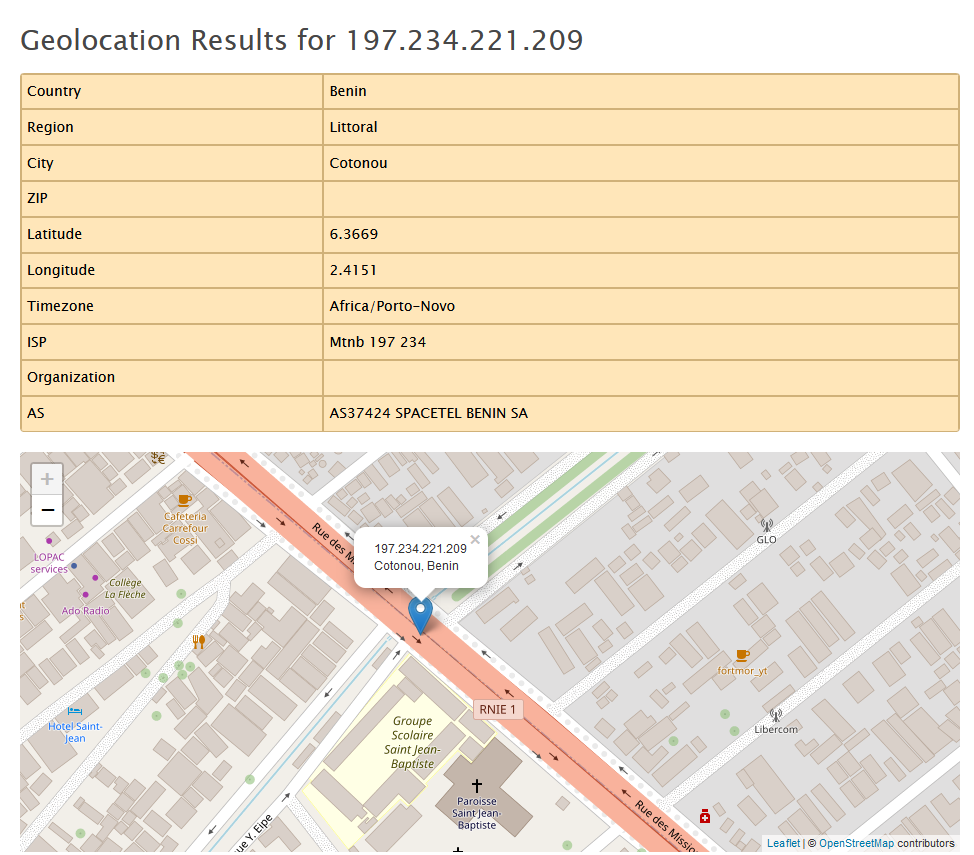
Task: Click the Cafeteria Carrefour Cossi coffee icon
Action: pos(184,500)
